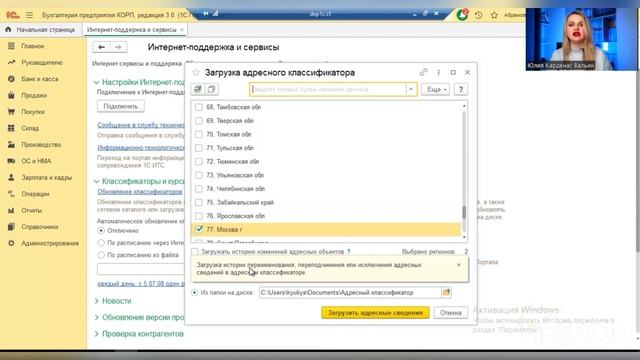
Task: Check 75. Забайкальский край region
Action: (x=199, y=202)
